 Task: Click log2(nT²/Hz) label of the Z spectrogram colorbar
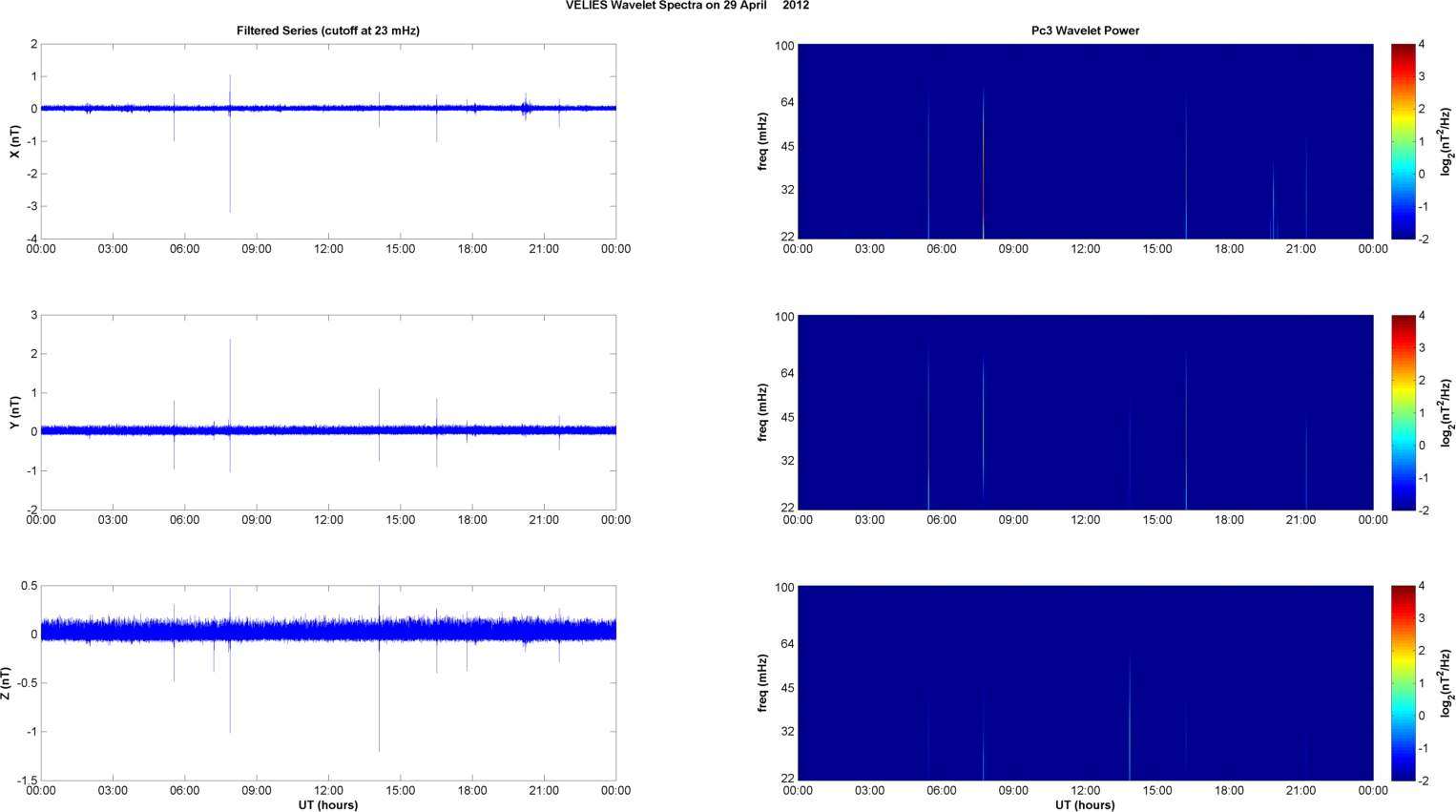coord(1446,683)
